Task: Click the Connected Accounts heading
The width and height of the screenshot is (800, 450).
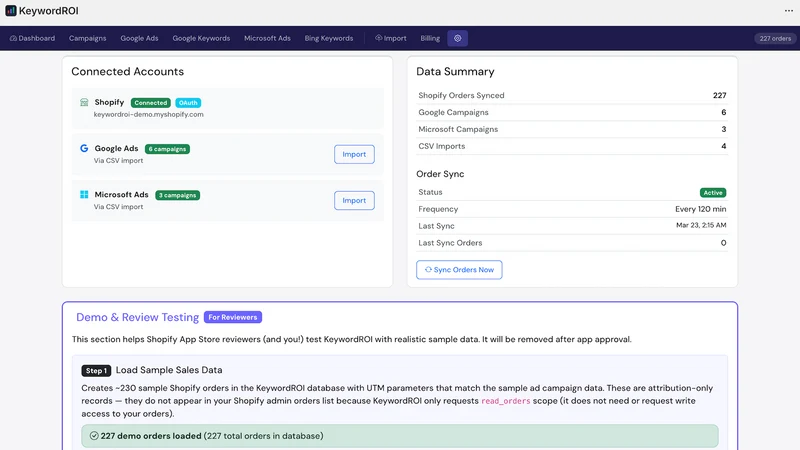Action: click(128, 71)
